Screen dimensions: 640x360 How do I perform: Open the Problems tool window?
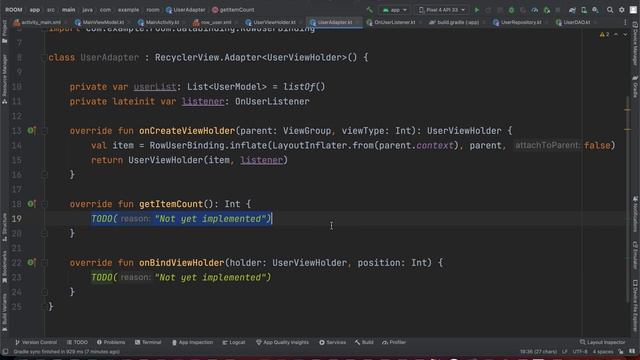[x=111, y=342]
